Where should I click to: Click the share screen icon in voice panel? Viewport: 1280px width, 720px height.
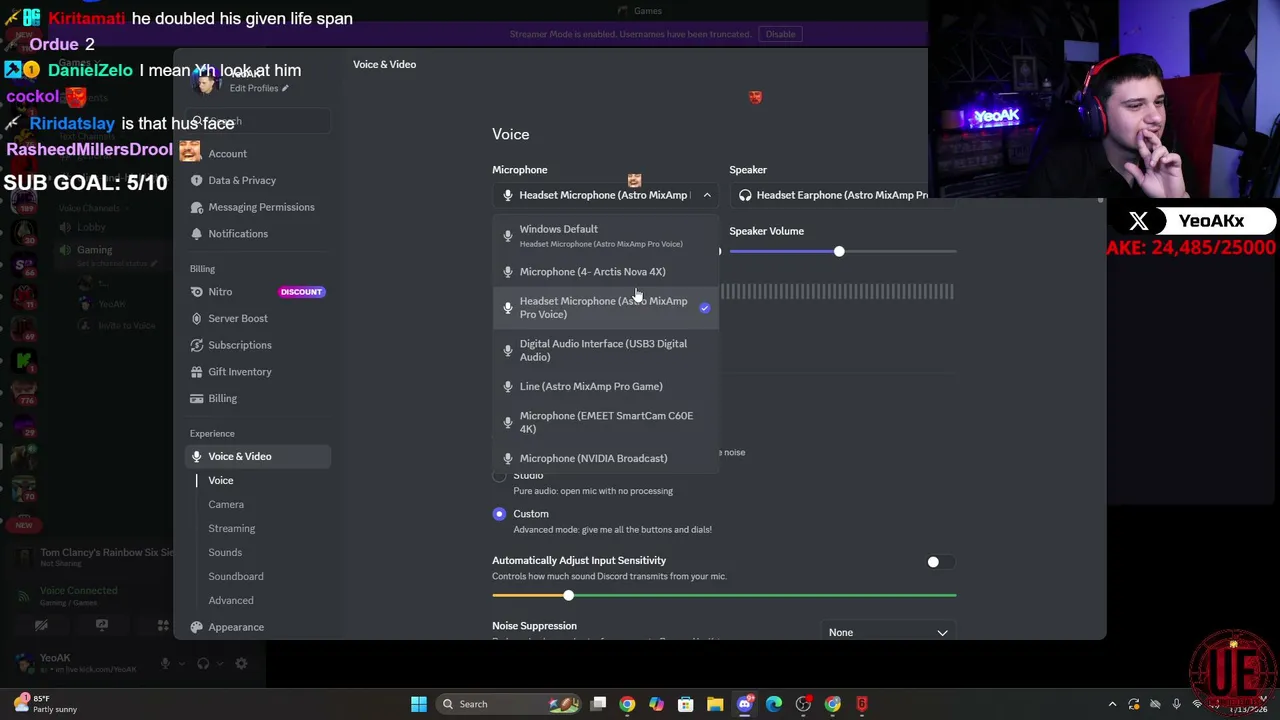[x=102, y=626]
